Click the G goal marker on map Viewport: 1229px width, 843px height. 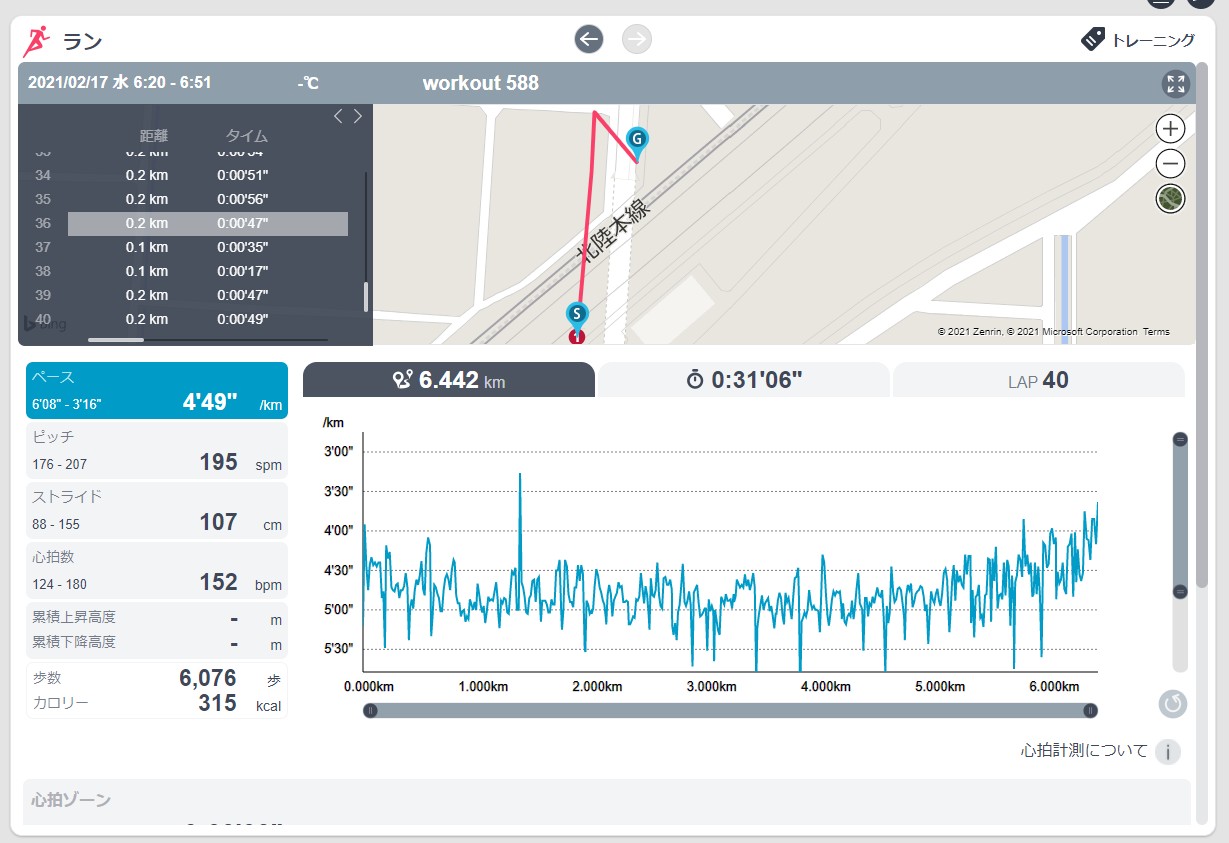636,143
